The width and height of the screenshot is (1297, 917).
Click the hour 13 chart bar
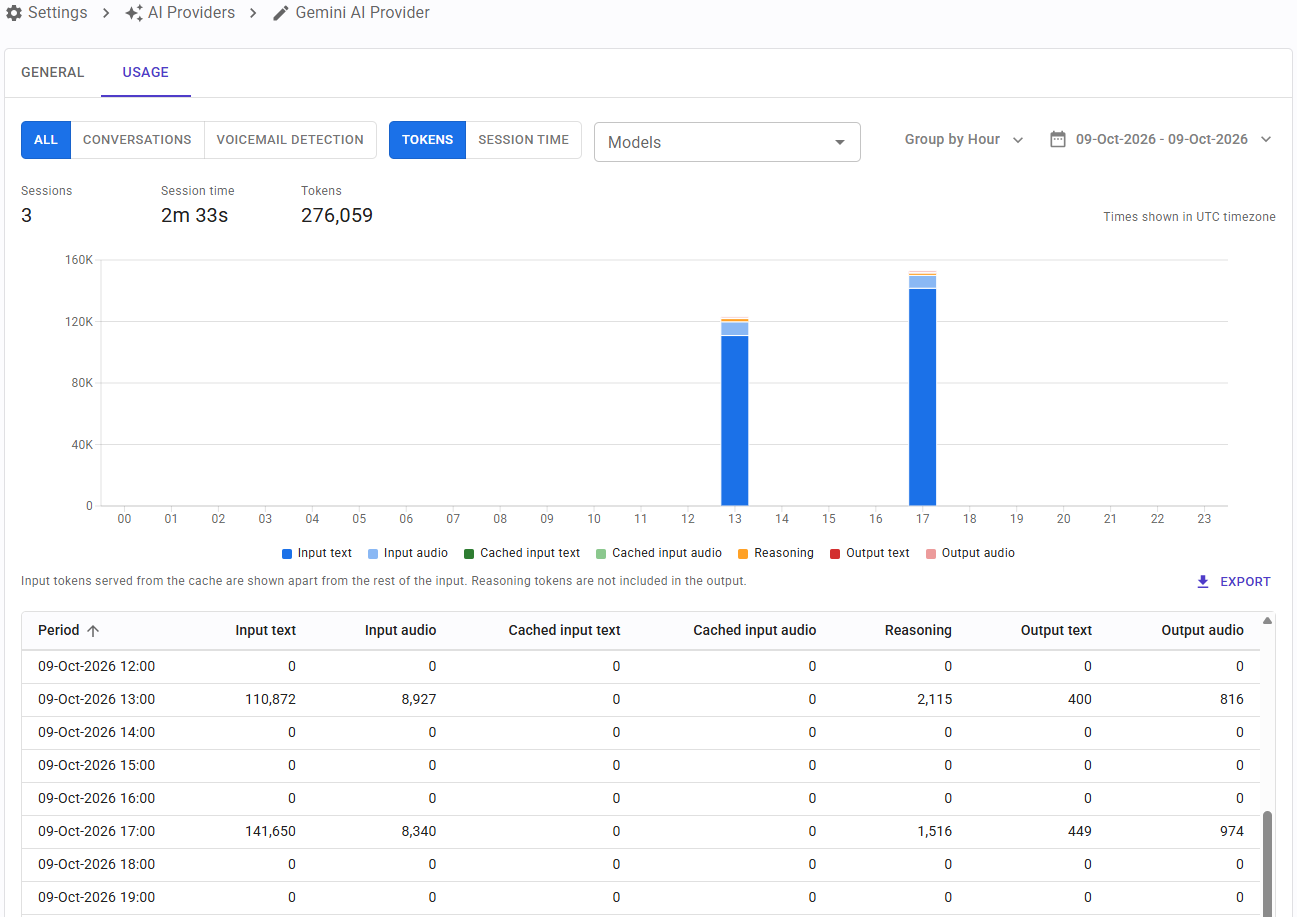(x=735, y=412)
